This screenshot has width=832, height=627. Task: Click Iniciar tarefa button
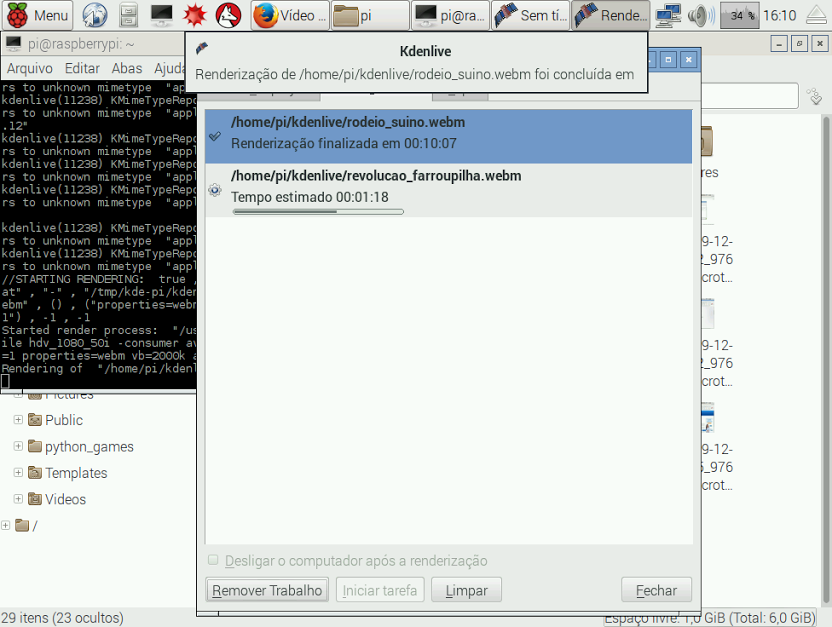380,590
